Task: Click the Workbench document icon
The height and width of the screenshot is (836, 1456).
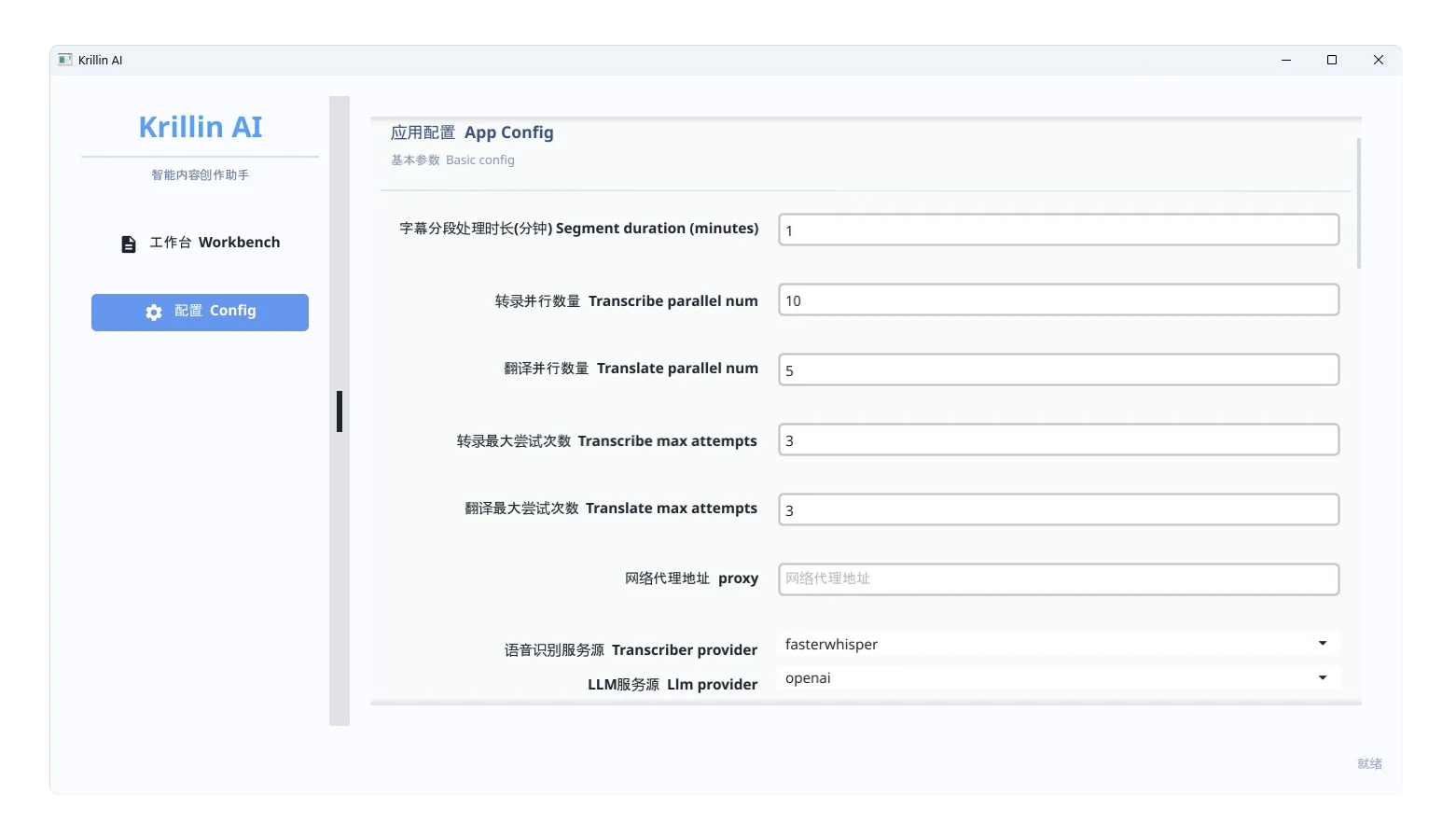Action: pos(129,244)
